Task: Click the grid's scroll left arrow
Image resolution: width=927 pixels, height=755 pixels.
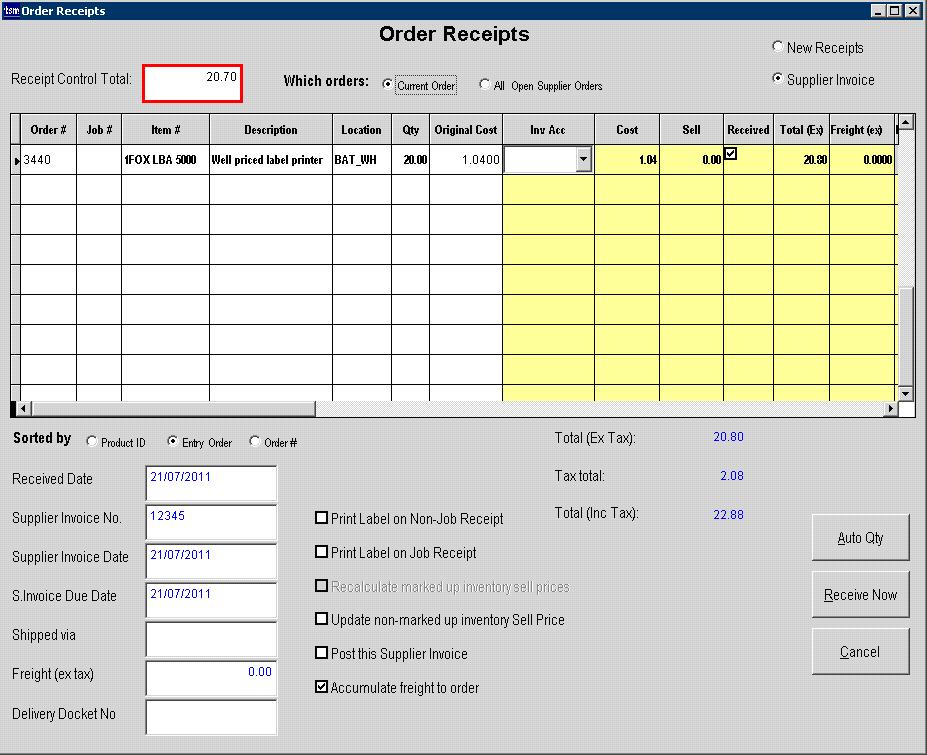Action: pyautogui.click(x=23, y=408)
